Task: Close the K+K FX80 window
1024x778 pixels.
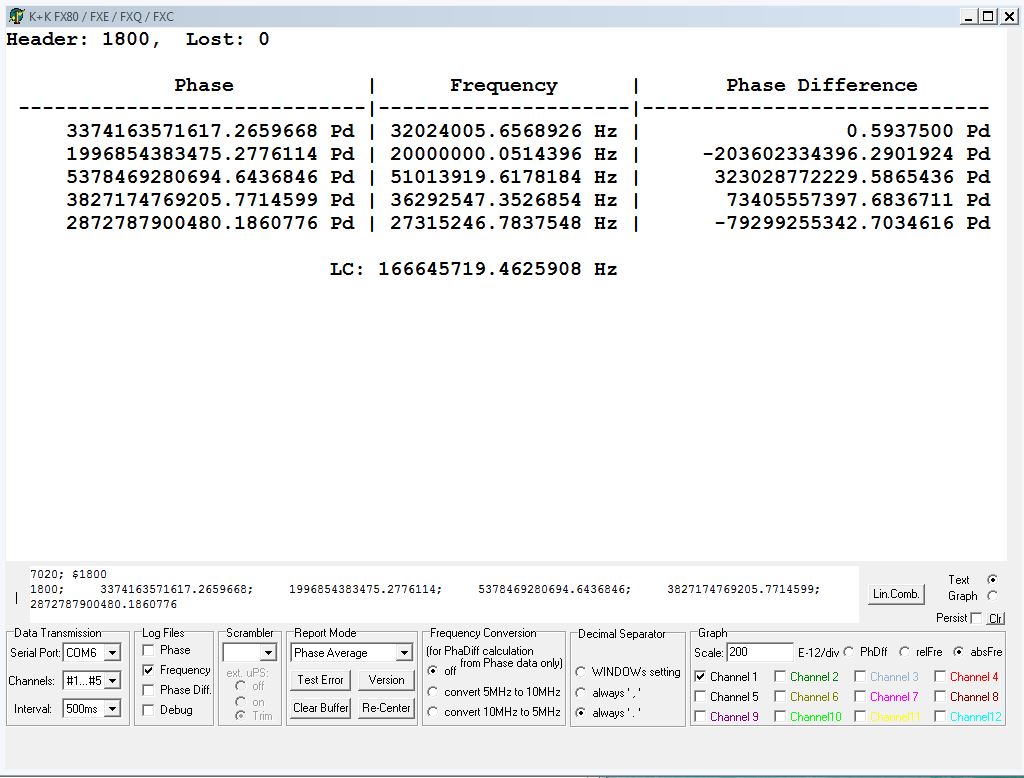Action: pos(1009,16)
